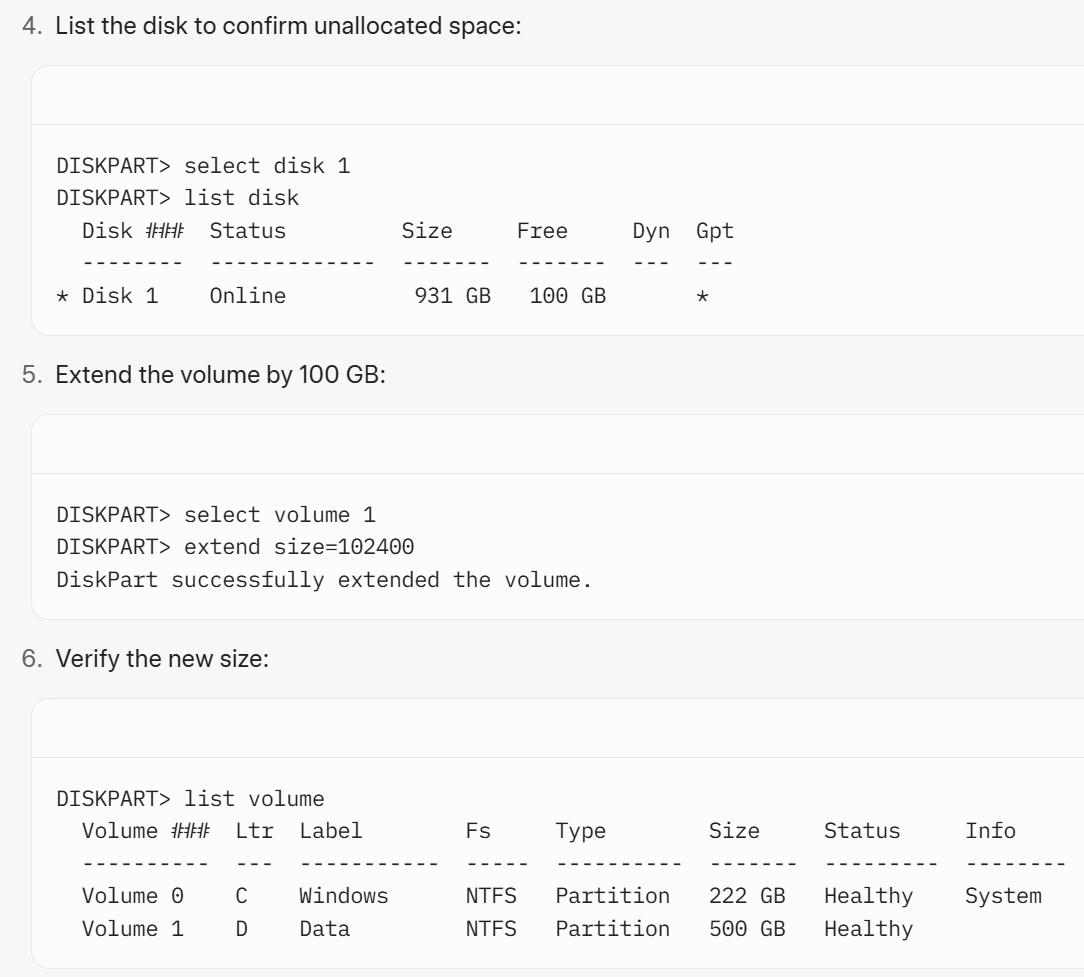Click the 'Info' column header in volume list
This screenshot has width=1084, height=977.
click(x=990, y=830)
